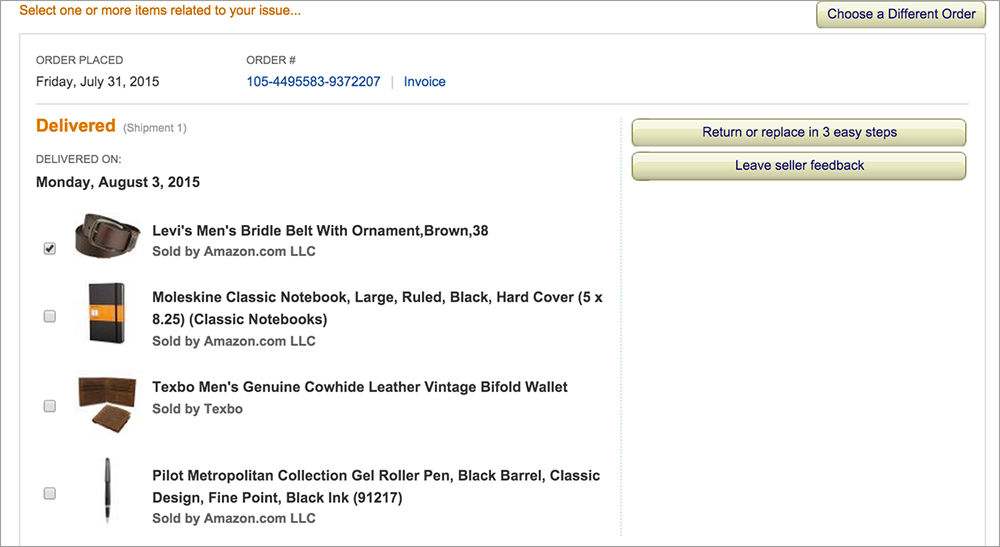Click Leave seller feedback button

[x=799, y=166]
